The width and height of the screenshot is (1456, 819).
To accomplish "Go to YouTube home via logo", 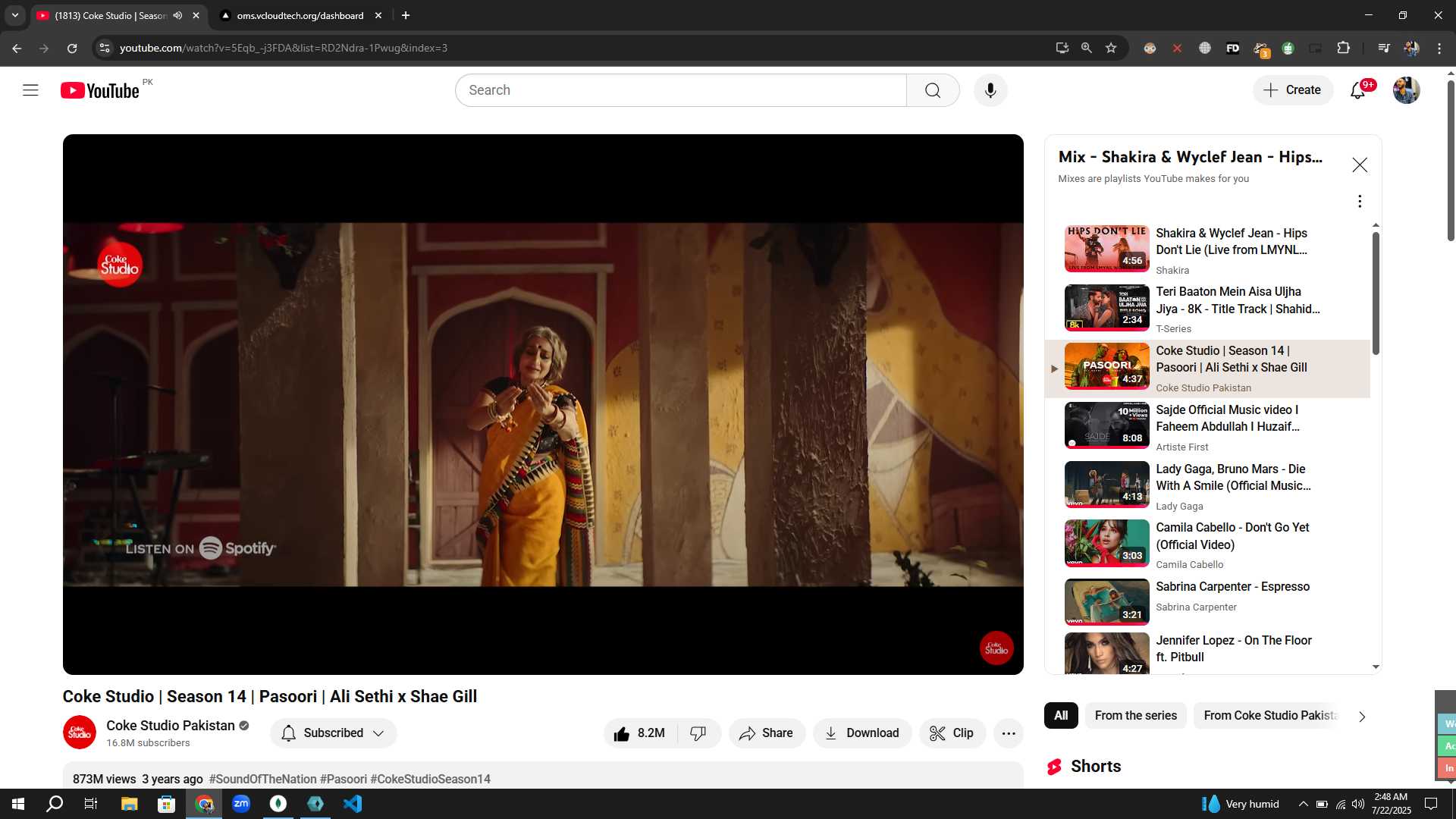I will (100, 90).
